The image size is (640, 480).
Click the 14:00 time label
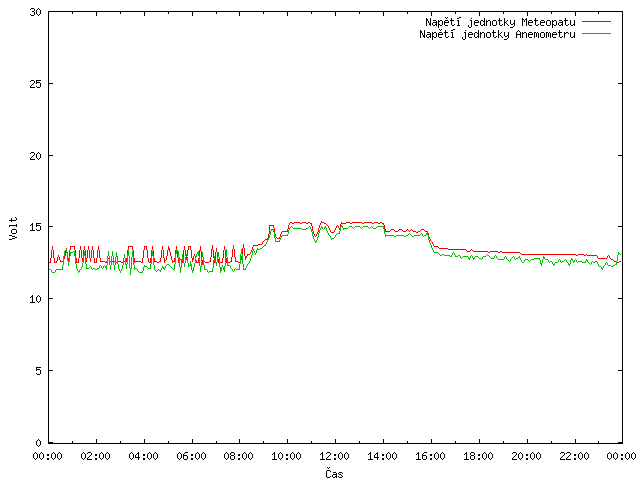382,456
